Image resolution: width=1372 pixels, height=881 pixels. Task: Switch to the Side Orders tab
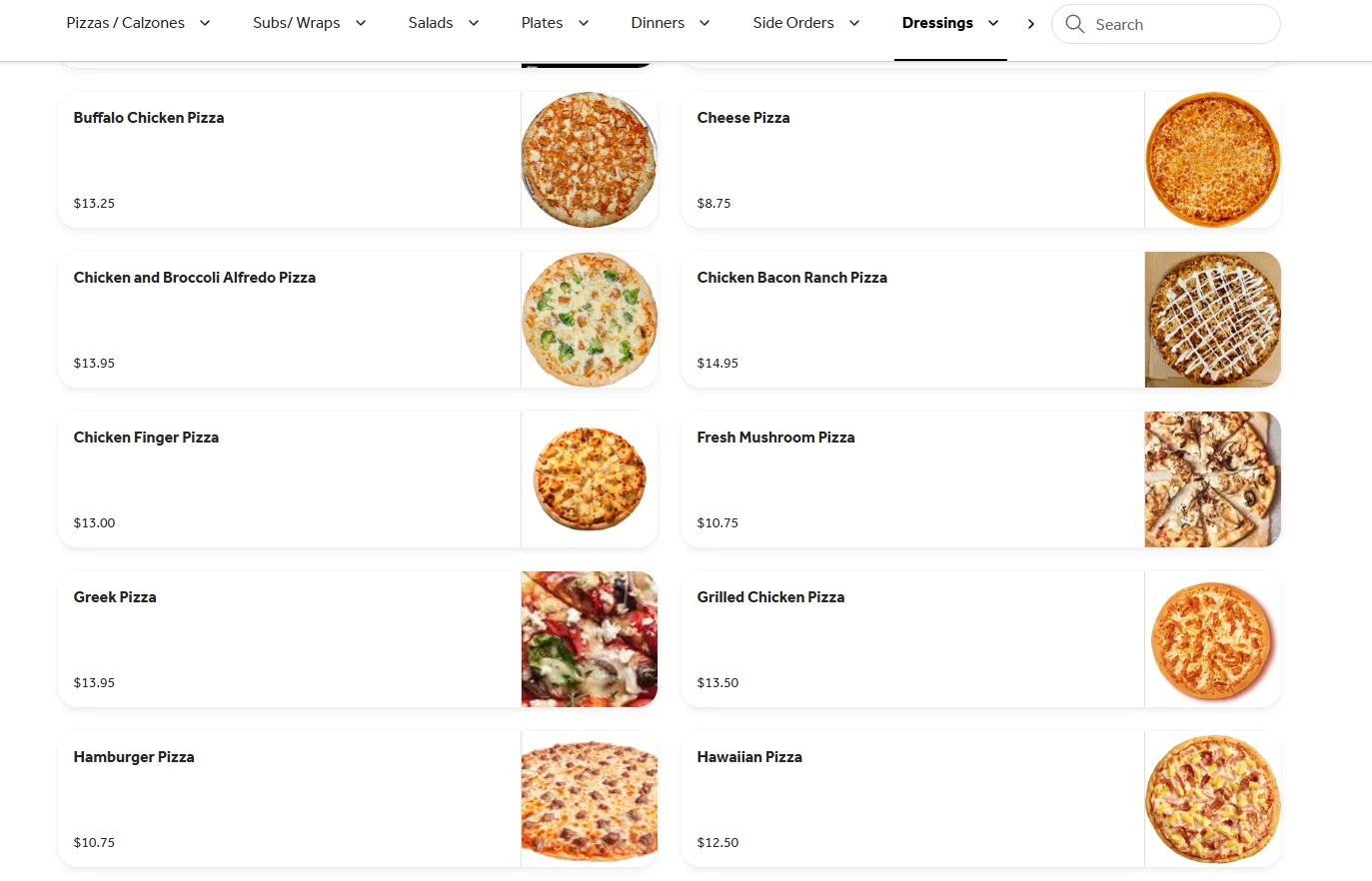[793, 23]
